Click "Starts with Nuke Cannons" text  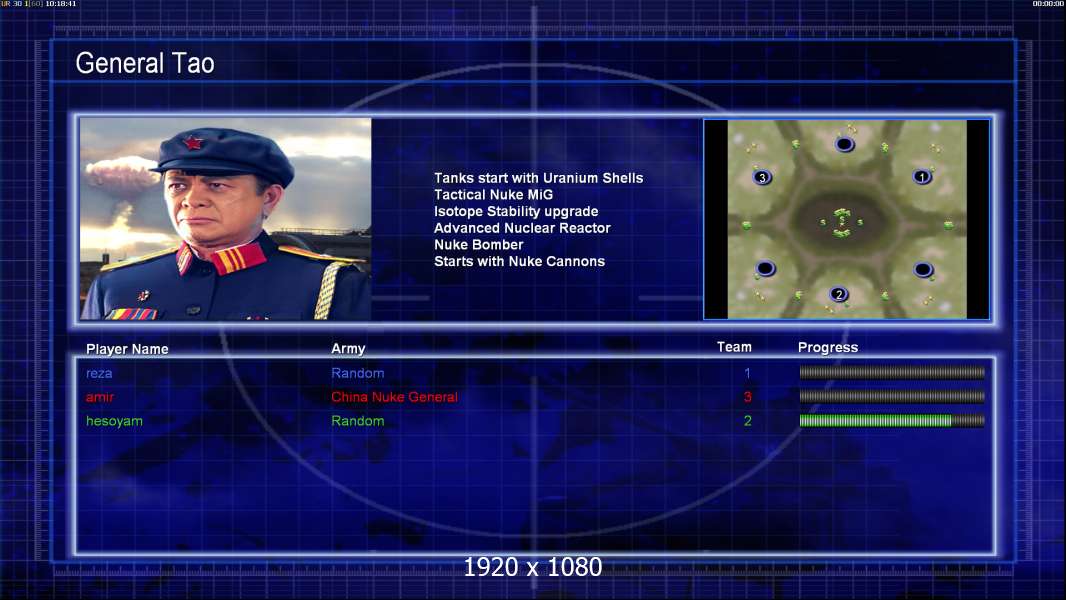(x=519, y=261)
